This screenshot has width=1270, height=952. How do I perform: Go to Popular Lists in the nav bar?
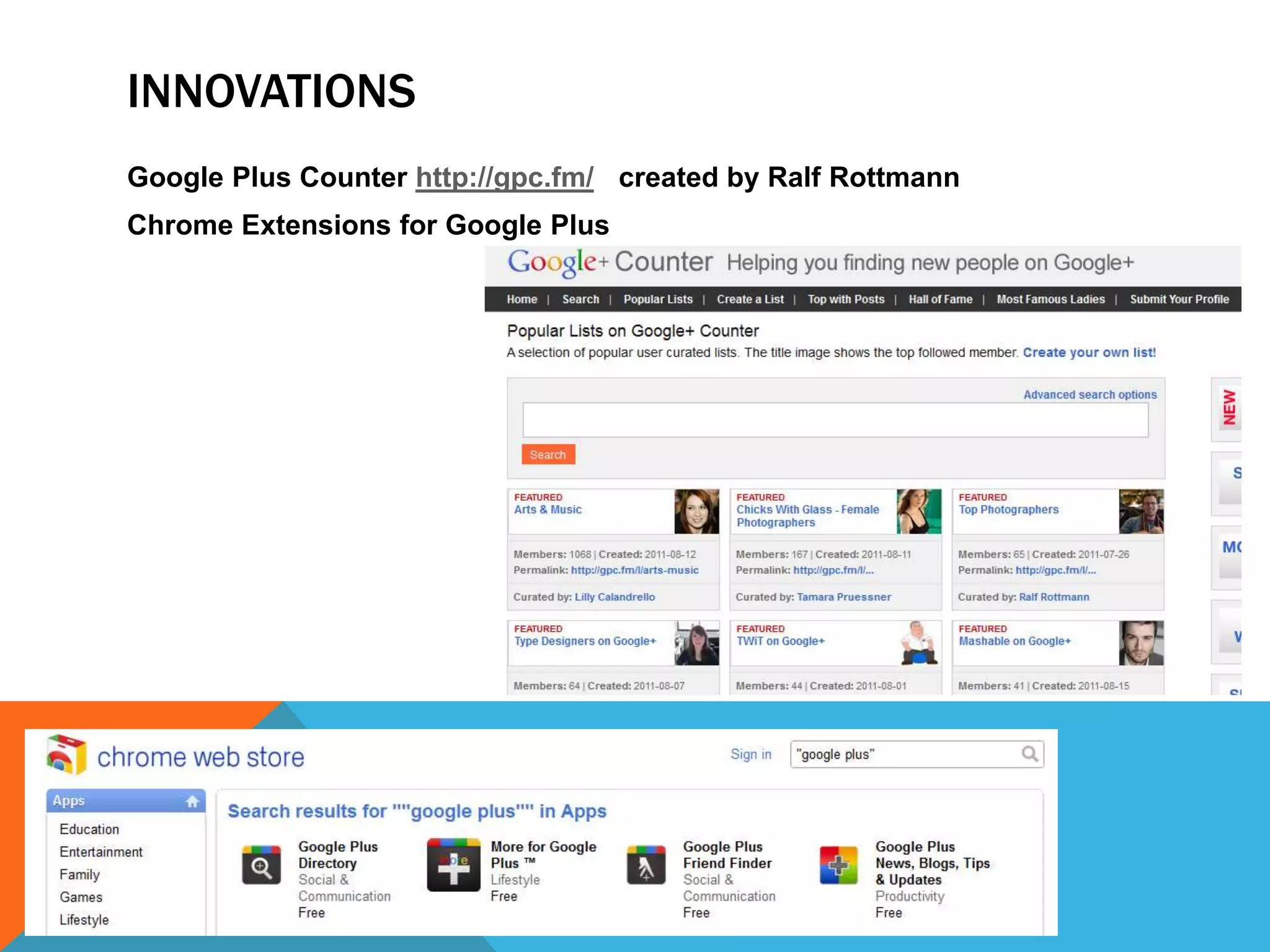(x=658, y=299)
